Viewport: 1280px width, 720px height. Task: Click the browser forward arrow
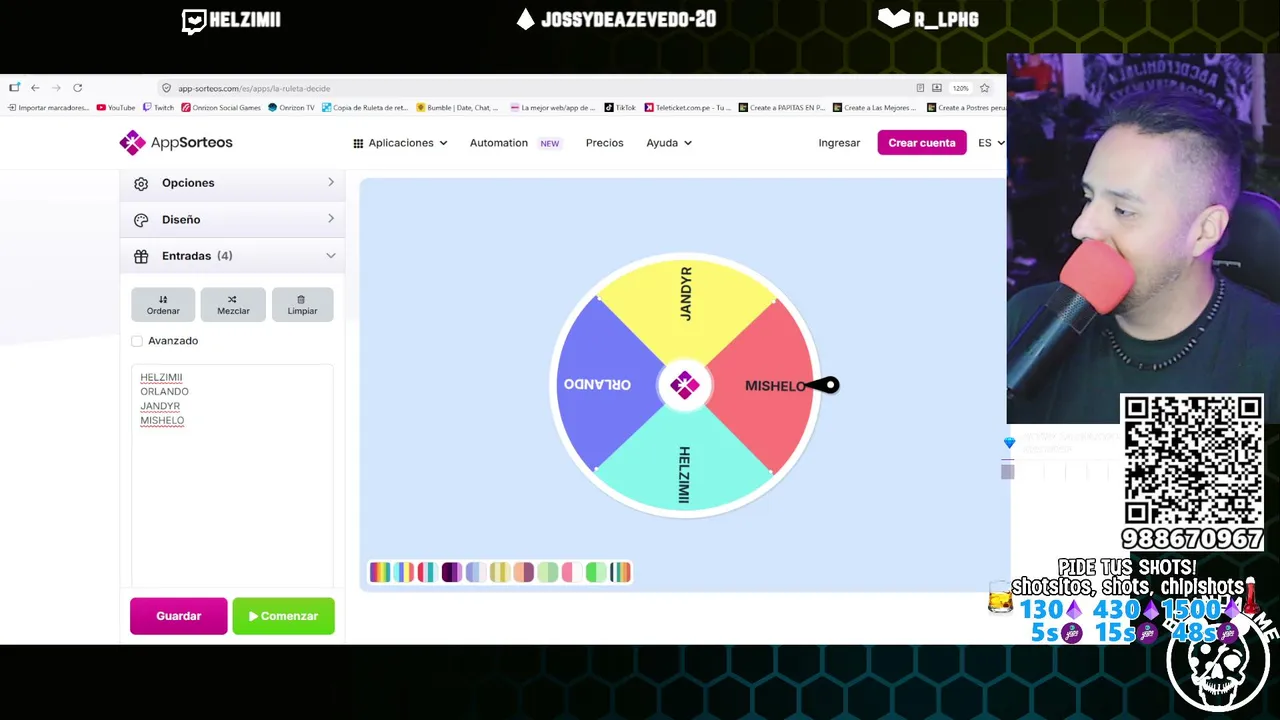point(56,88)
